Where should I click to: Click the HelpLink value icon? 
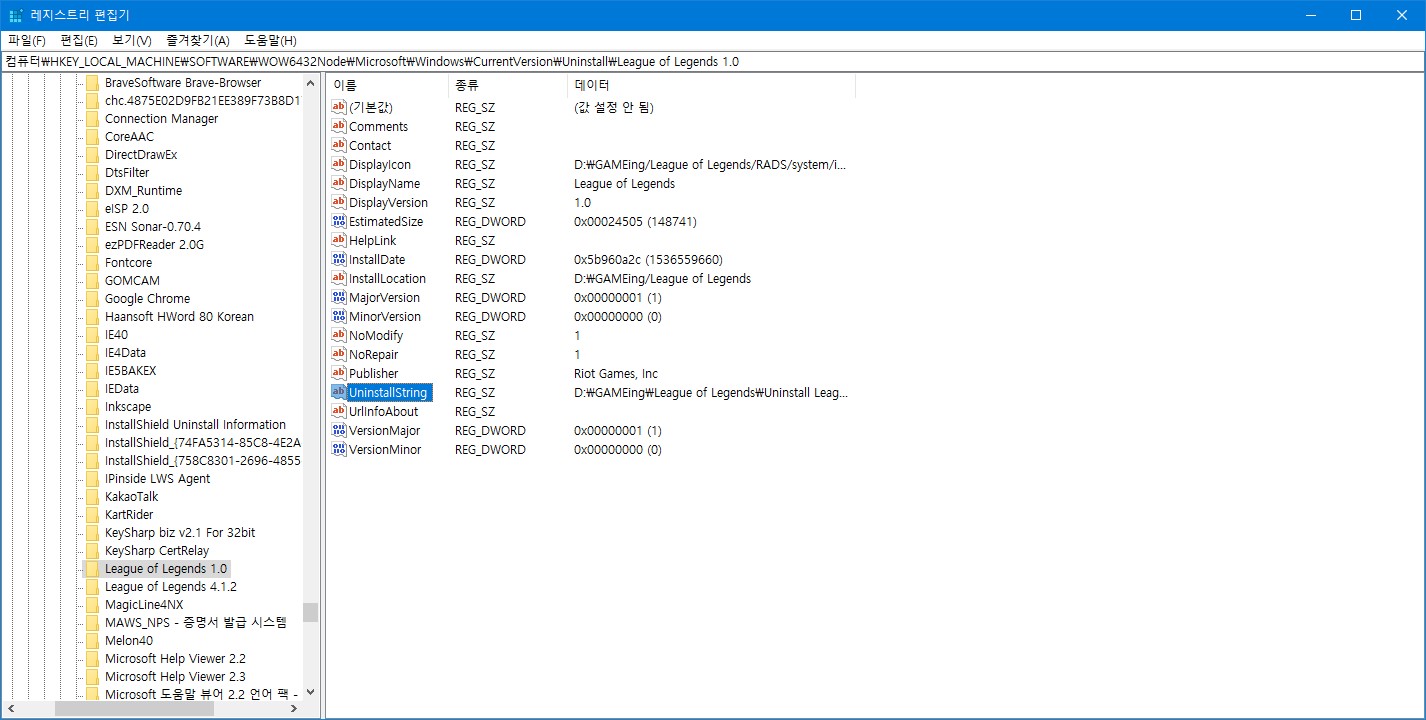[x=339, y=240]
